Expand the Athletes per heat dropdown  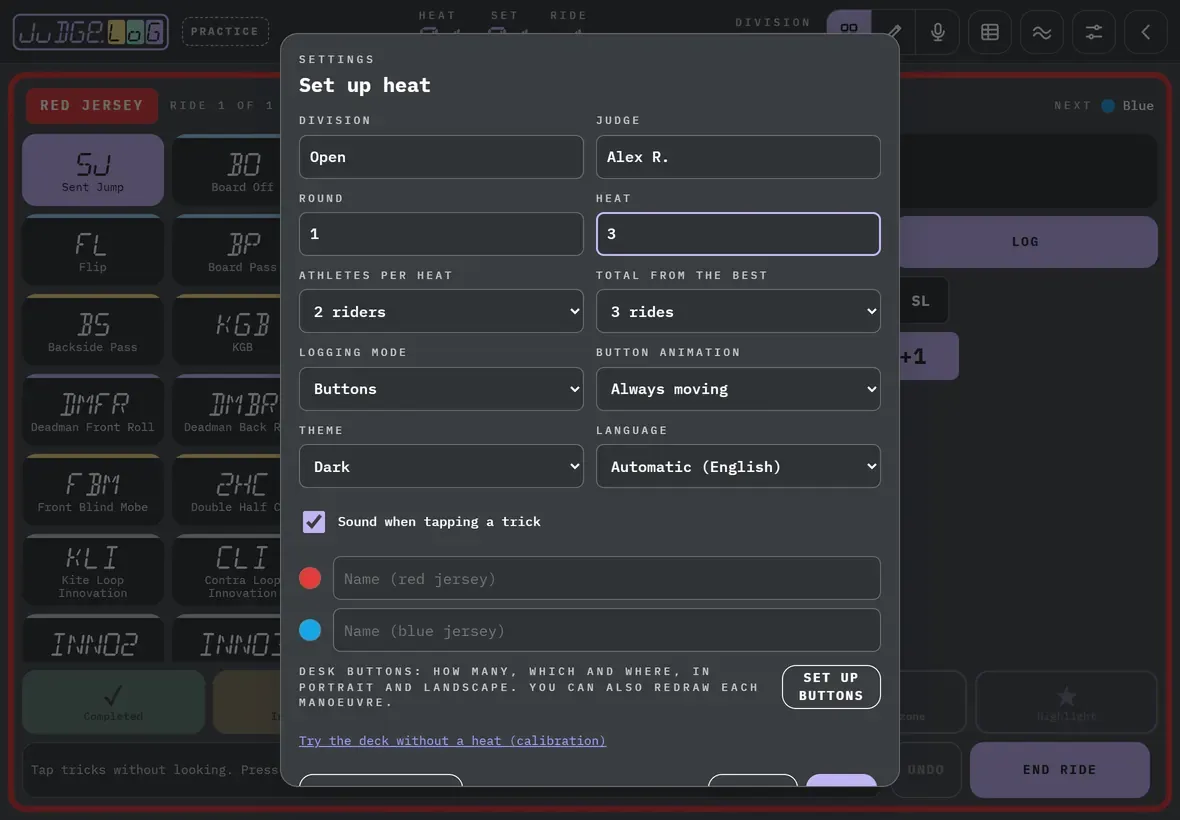pos(441,311)
